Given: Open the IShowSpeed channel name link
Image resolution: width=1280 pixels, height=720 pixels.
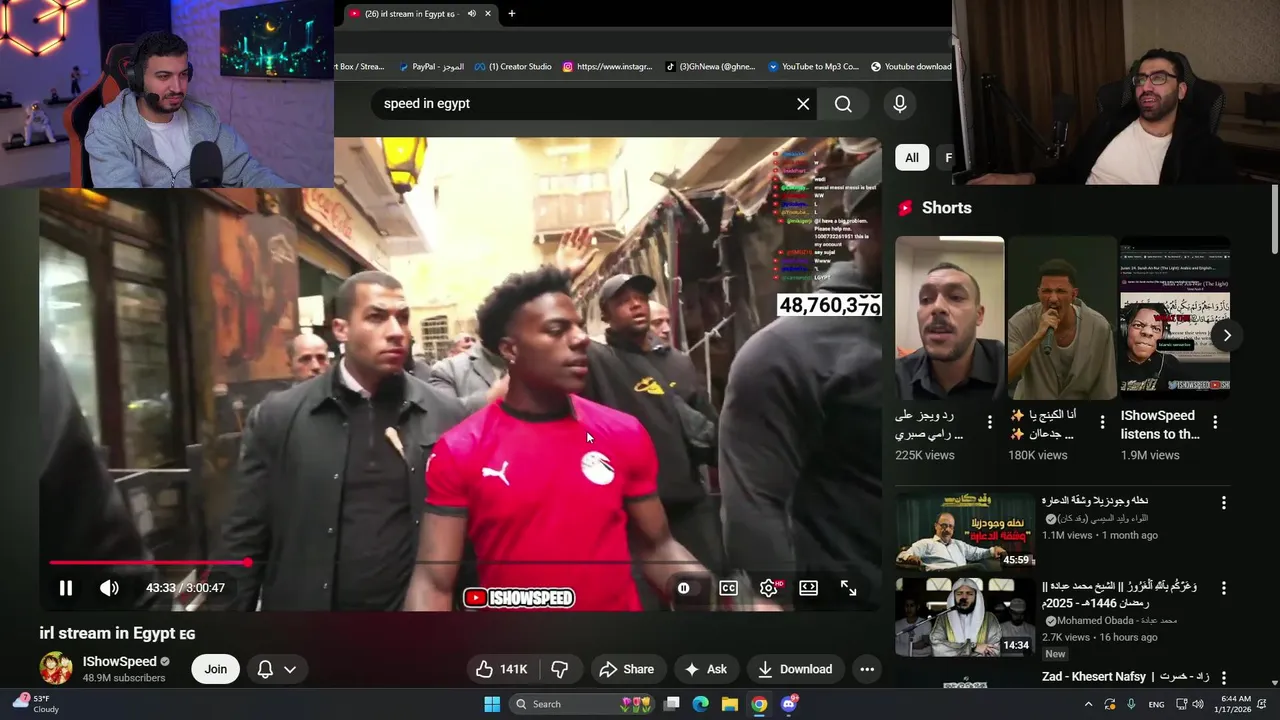Looking at the screenshot, I should click(x=120, y=661).
